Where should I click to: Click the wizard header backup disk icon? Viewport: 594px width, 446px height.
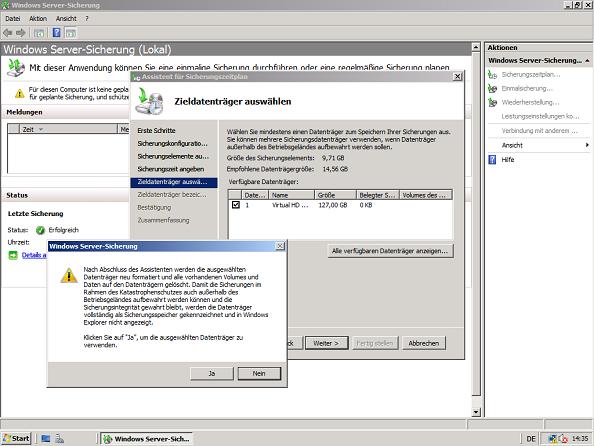tap(150, 101)
